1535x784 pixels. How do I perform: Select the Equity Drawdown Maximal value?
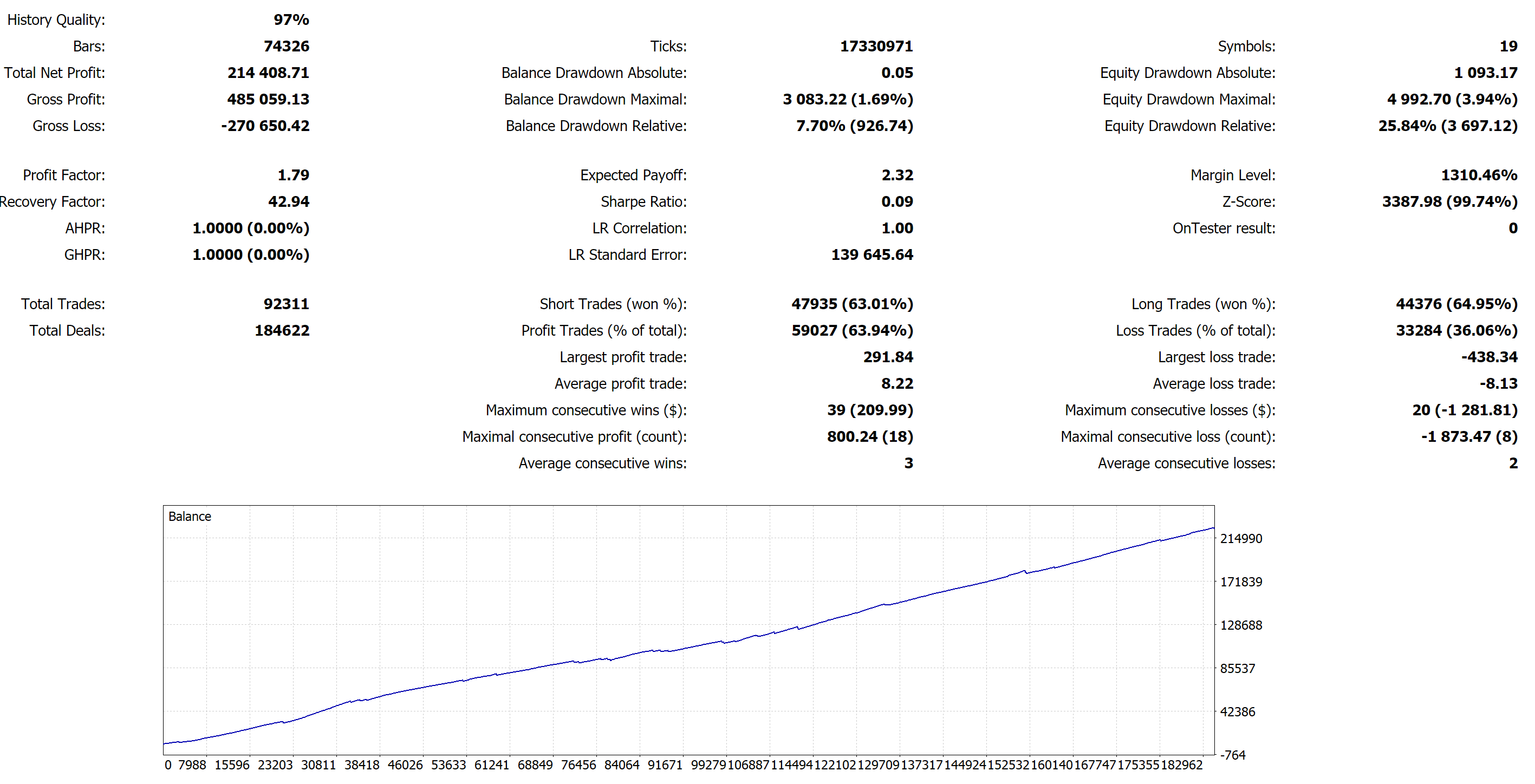pos(1452,100)
